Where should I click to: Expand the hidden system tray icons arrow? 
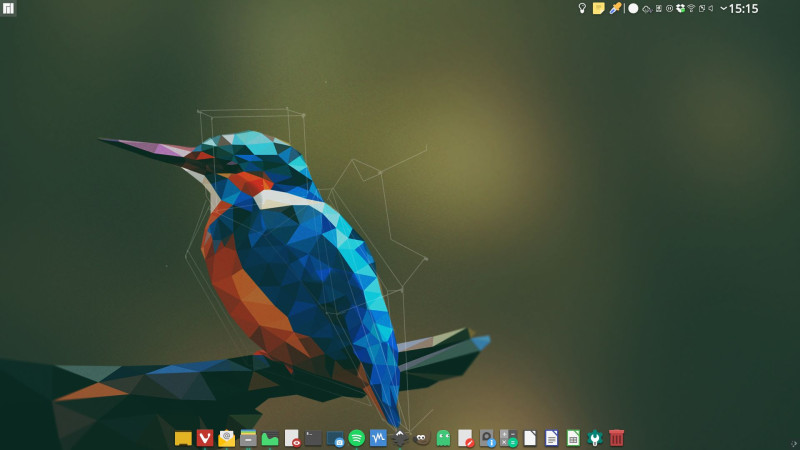coord(723,8)
